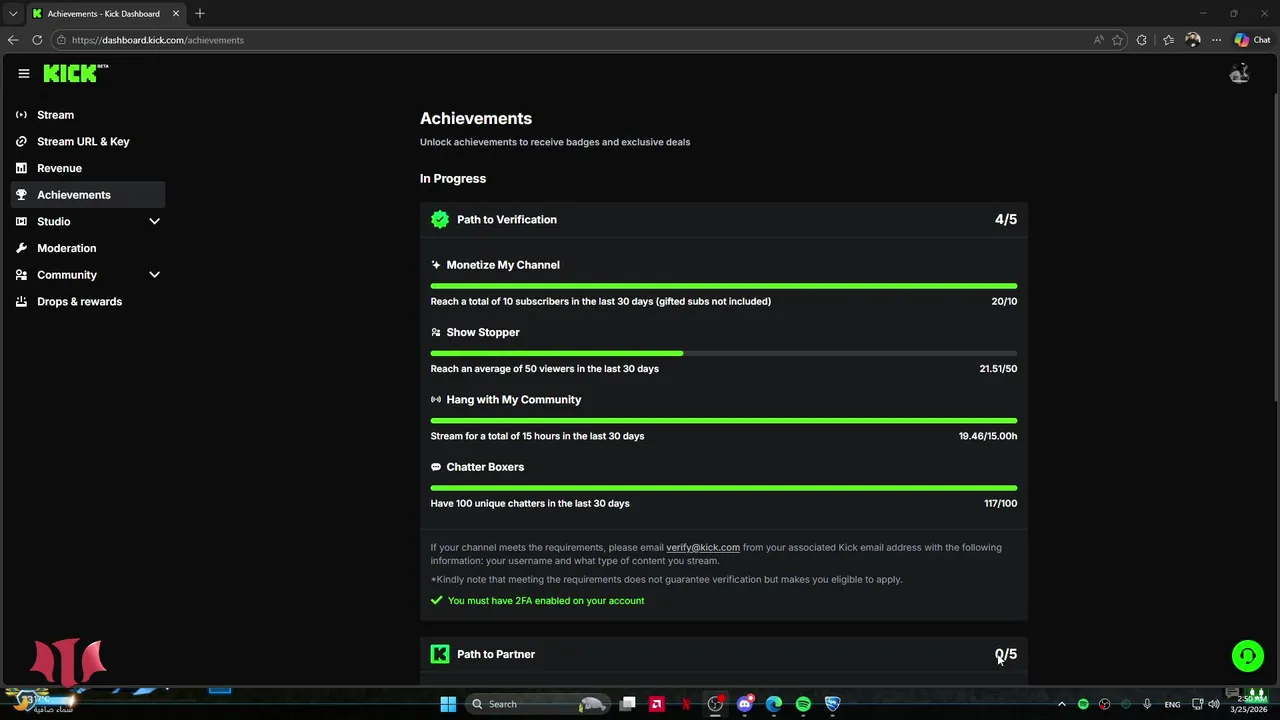Open the hamburger sidebar menu
The image size is (1280, 720).
point(24,73)
